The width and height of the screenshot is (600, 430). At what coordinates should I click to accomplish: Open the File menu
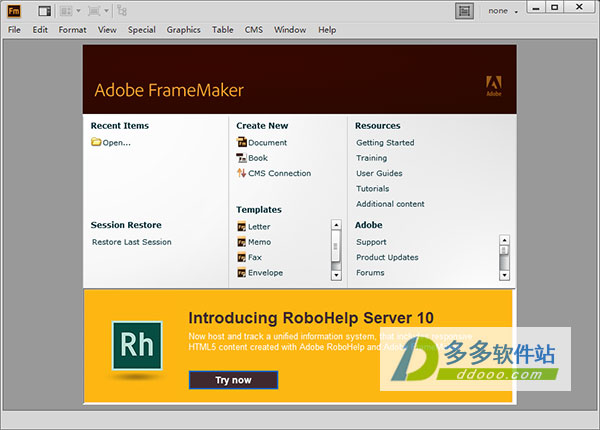[14, 29]
